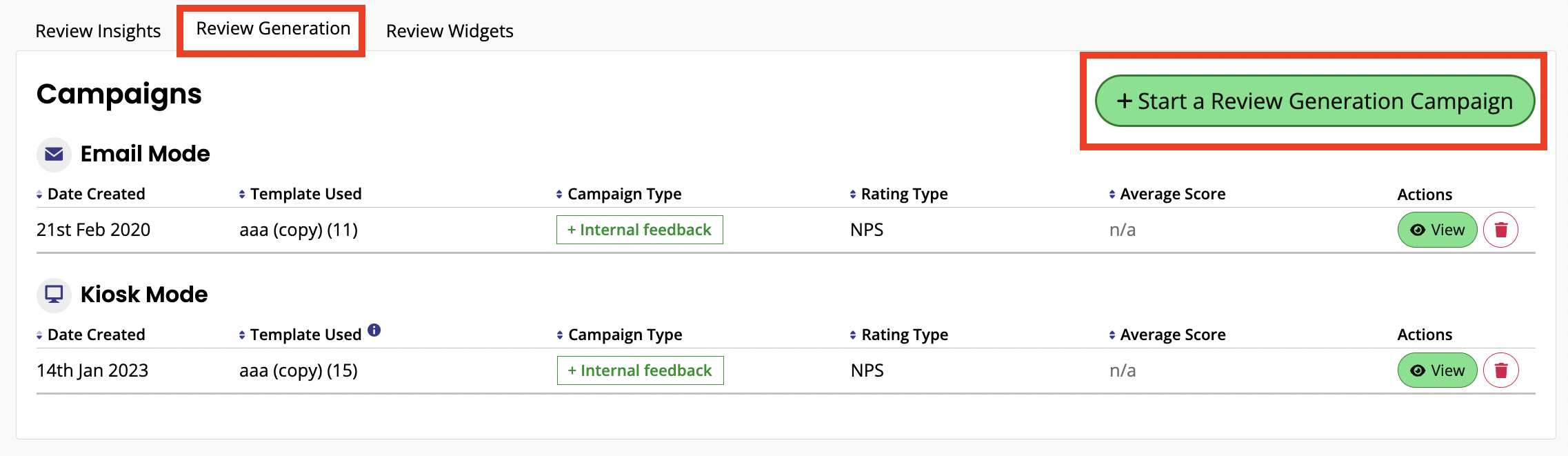Viewport: 1568px width, 456px height.
Task: Toggle sort order on Average Score column
Action: click(1112, 194)
